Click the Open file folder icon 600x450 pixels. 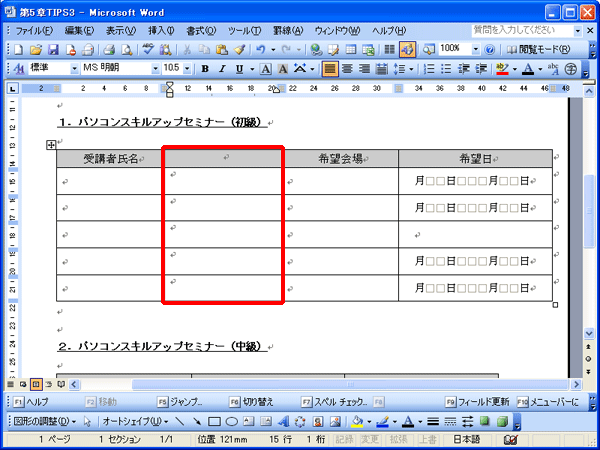tap(36, 49)
